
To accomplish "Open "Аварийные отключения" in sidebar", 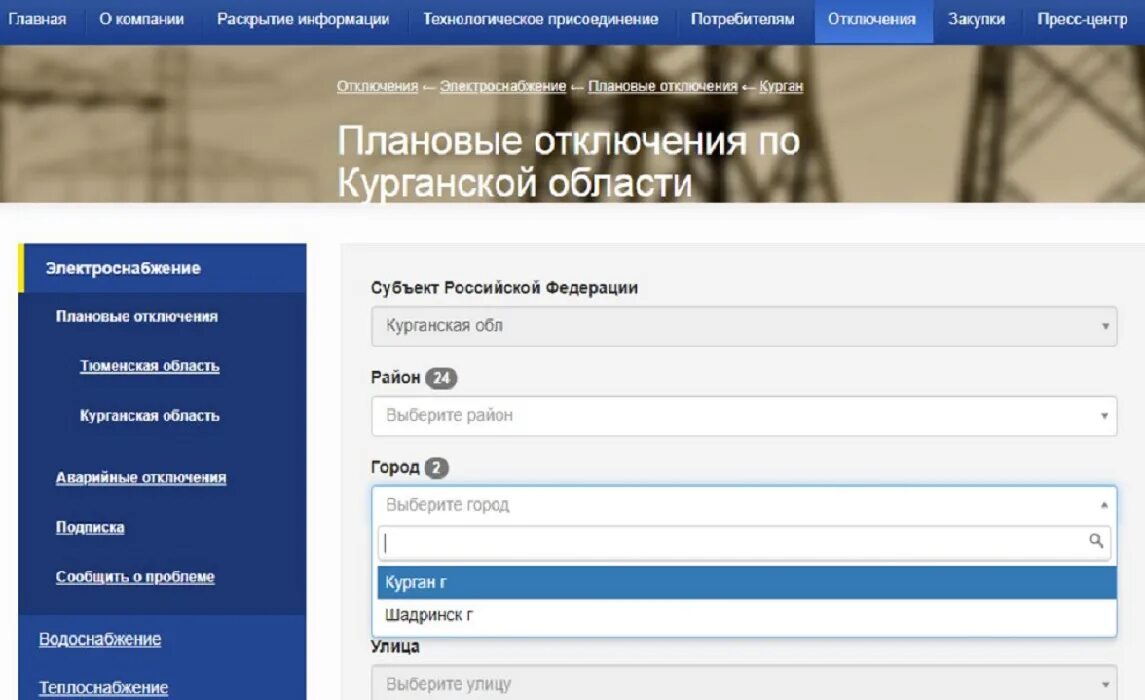I will point(141,478).
